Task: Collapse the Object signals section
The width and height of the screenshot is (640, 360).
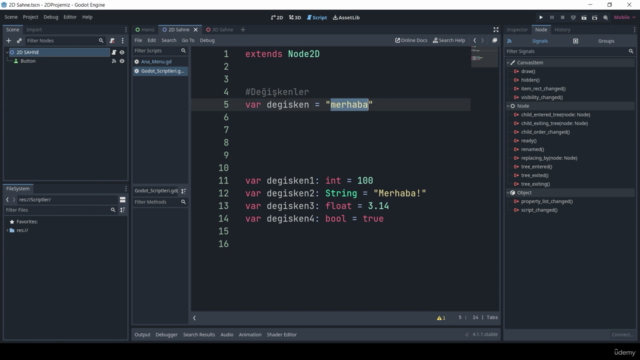Action: (508, 193)
